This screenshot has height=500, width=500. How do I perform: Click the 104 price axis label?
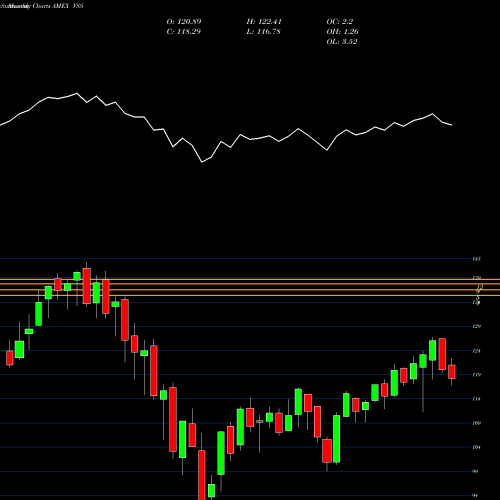coord(477,447)
